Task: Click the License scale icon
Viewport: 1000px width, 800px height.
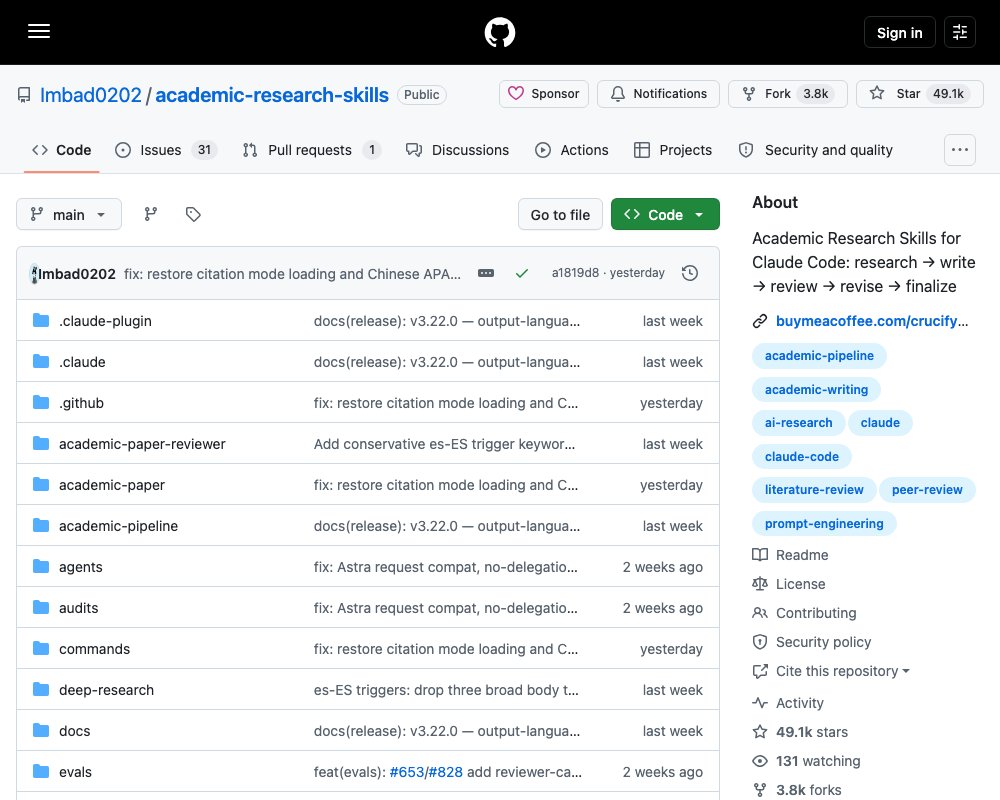Action: click(x=760, y=584)
